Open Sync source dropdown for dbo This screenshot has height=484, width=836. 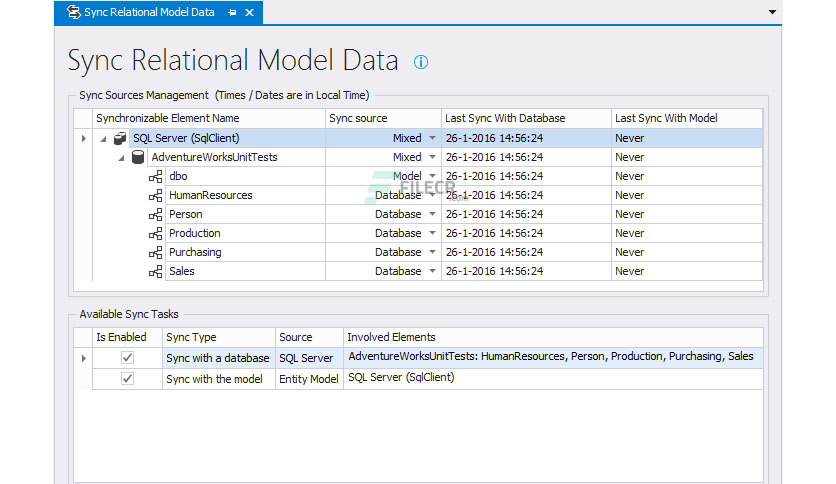coord(432,176)
